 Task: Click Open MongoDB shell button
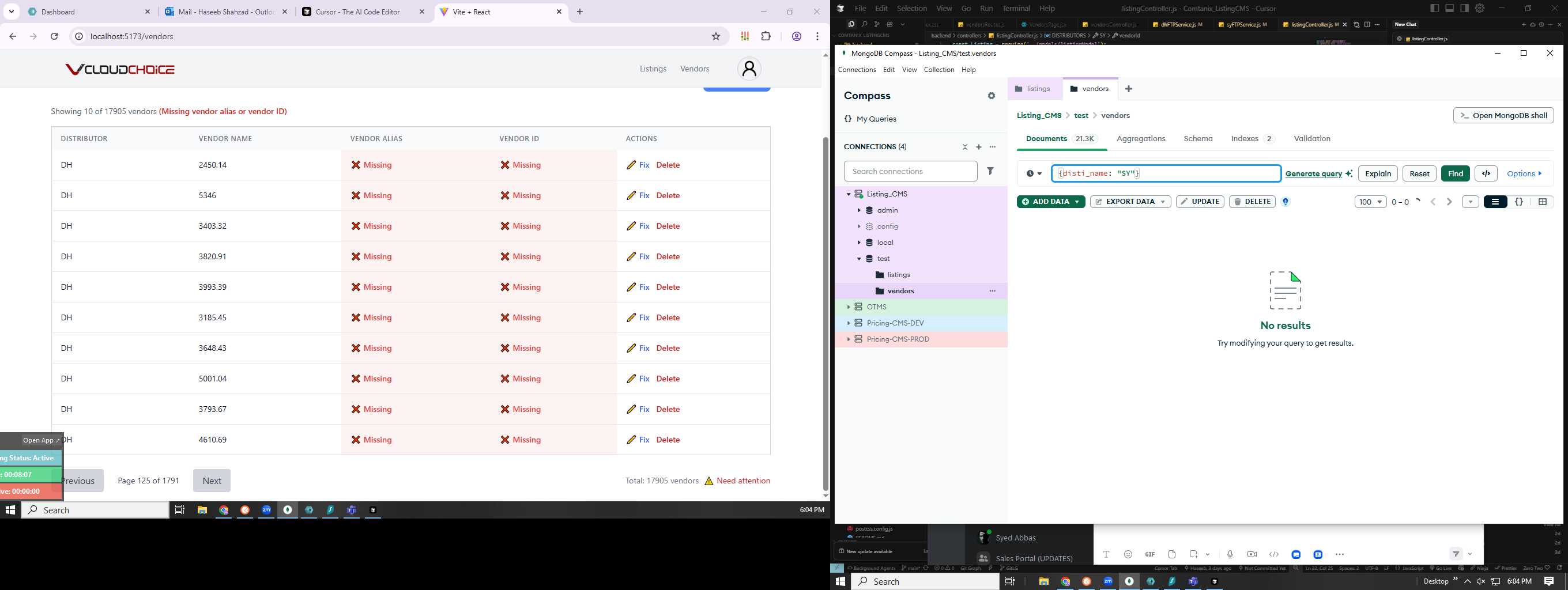click(x=1503, y=116)
